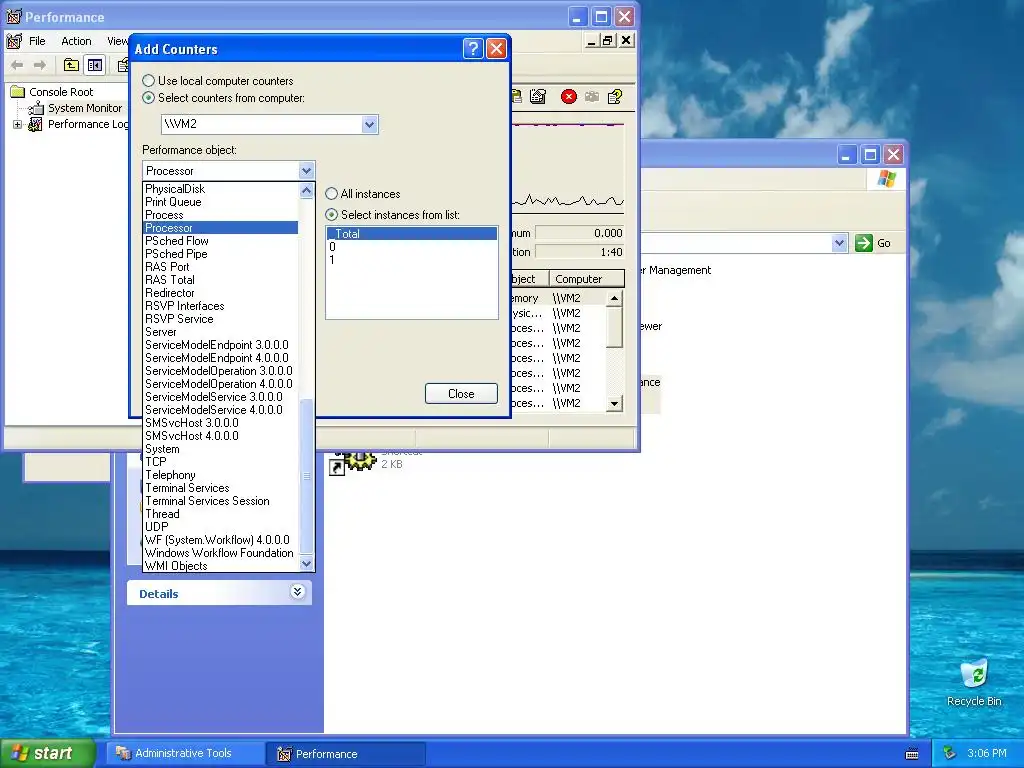Click the Update Data camera icon
The image size is (1024, 768).
(x=592, y=97)
